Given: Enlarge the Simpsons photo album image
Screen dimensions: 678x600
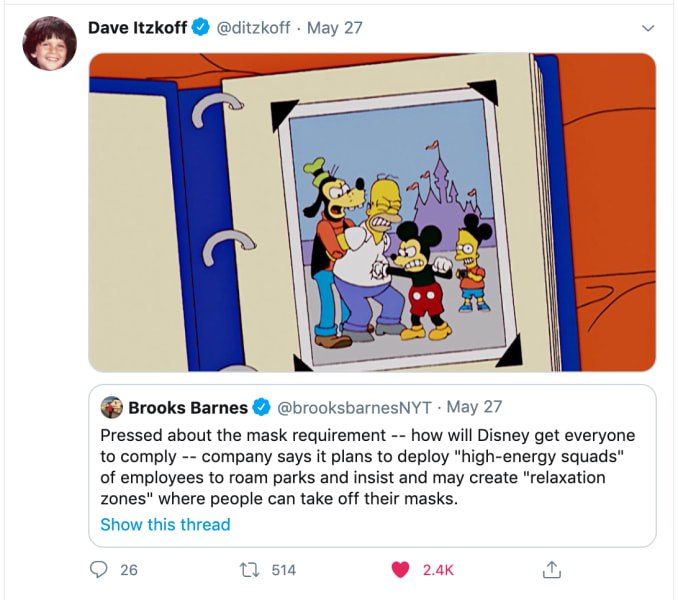Looking at the screenshot, I should pos(372,212).
